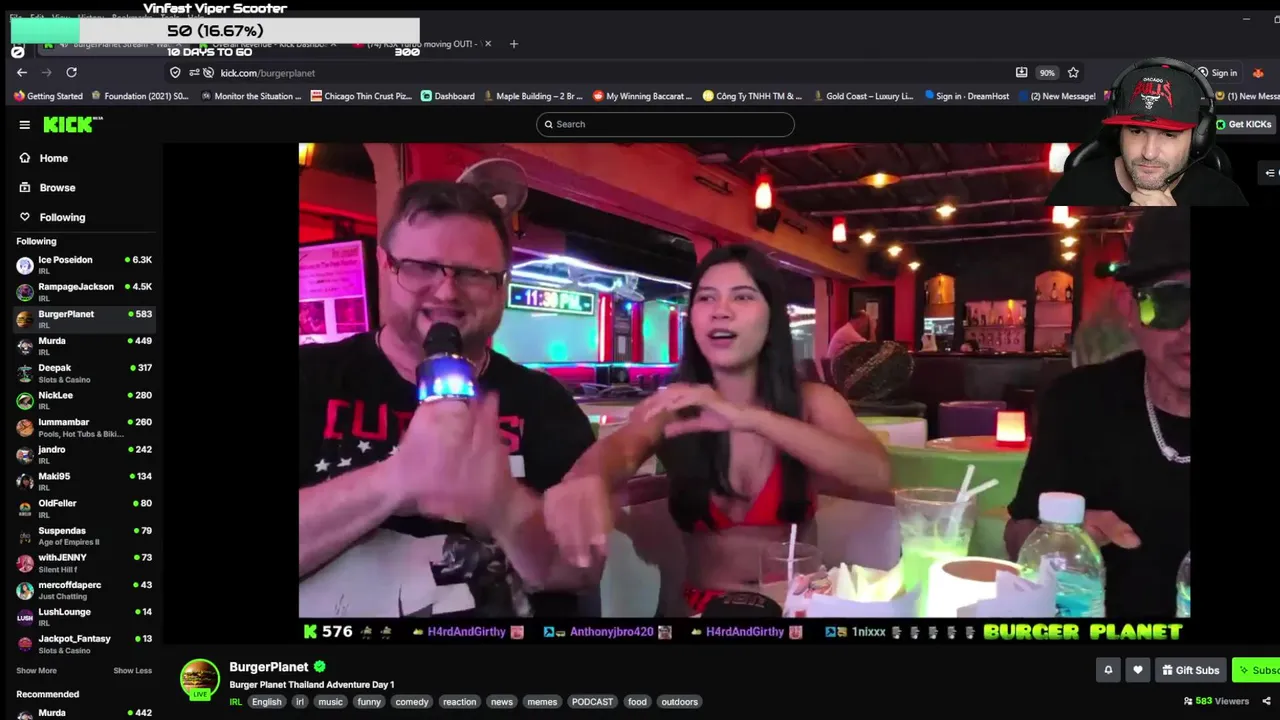Select the memes tag
Image resolution: width=1280 pixels, height=720 pixels.
pyautogui.click(x=542, y=702)
